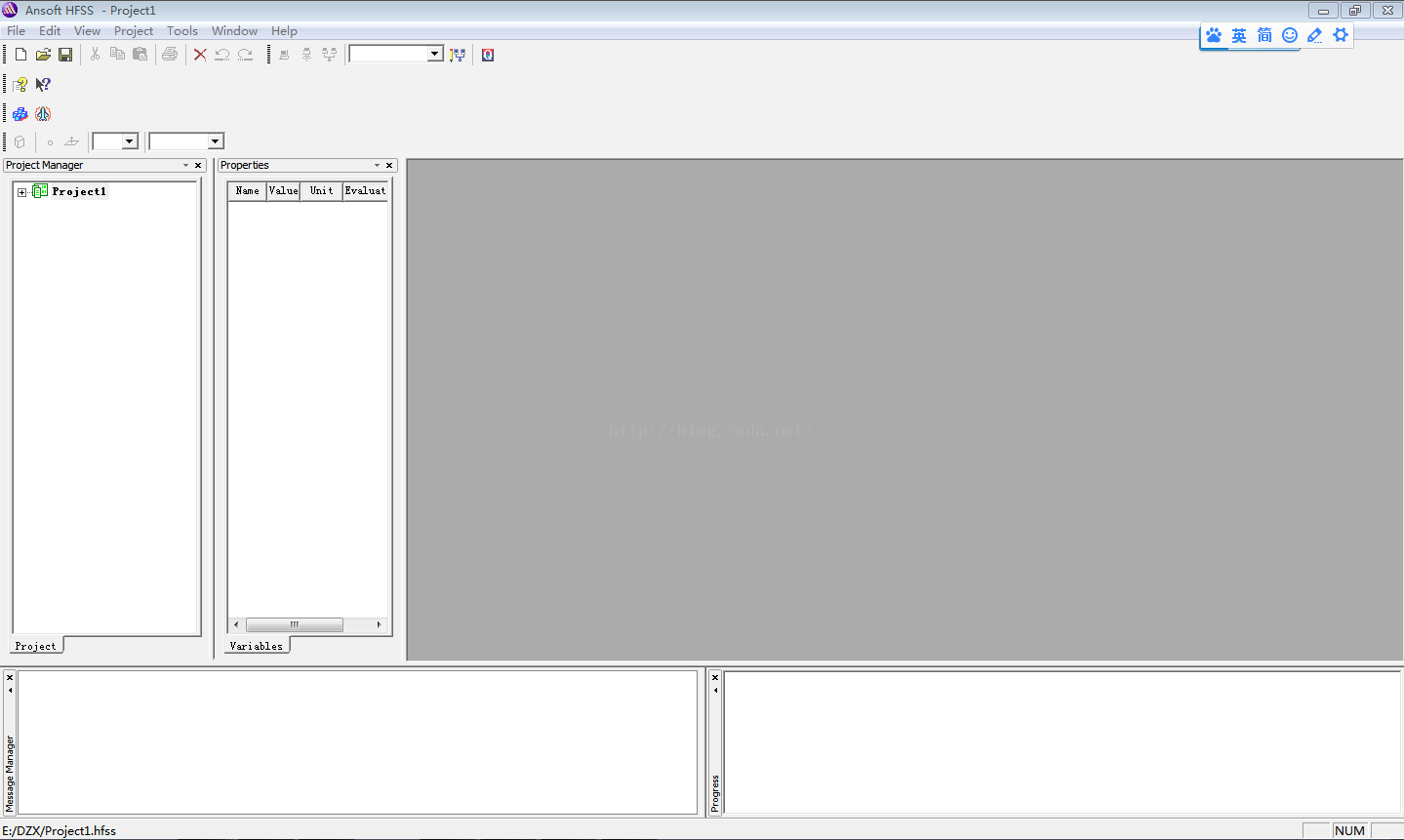Click the greyed 3D box icon
The height and width of the screenshot is (840, 1404).
20,141
